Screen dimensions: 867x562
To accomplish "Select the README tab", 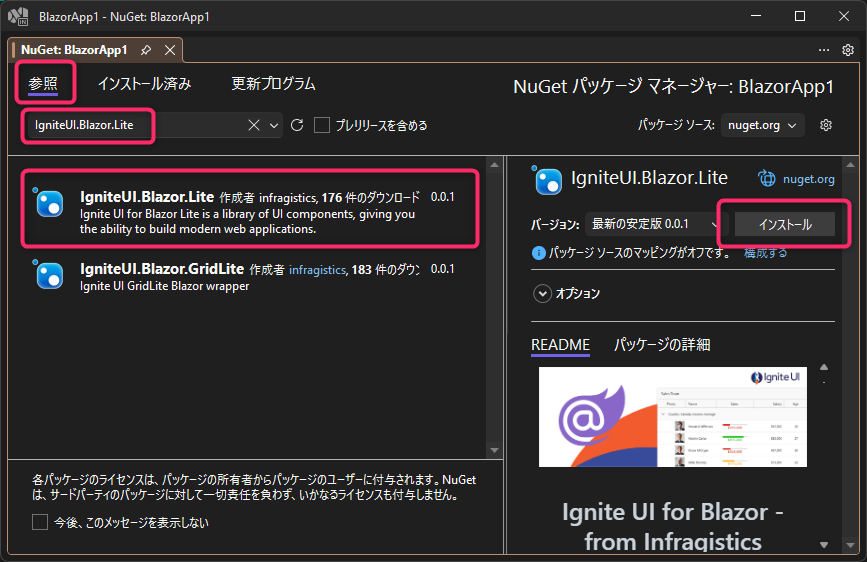I will (x=560, y=345).
